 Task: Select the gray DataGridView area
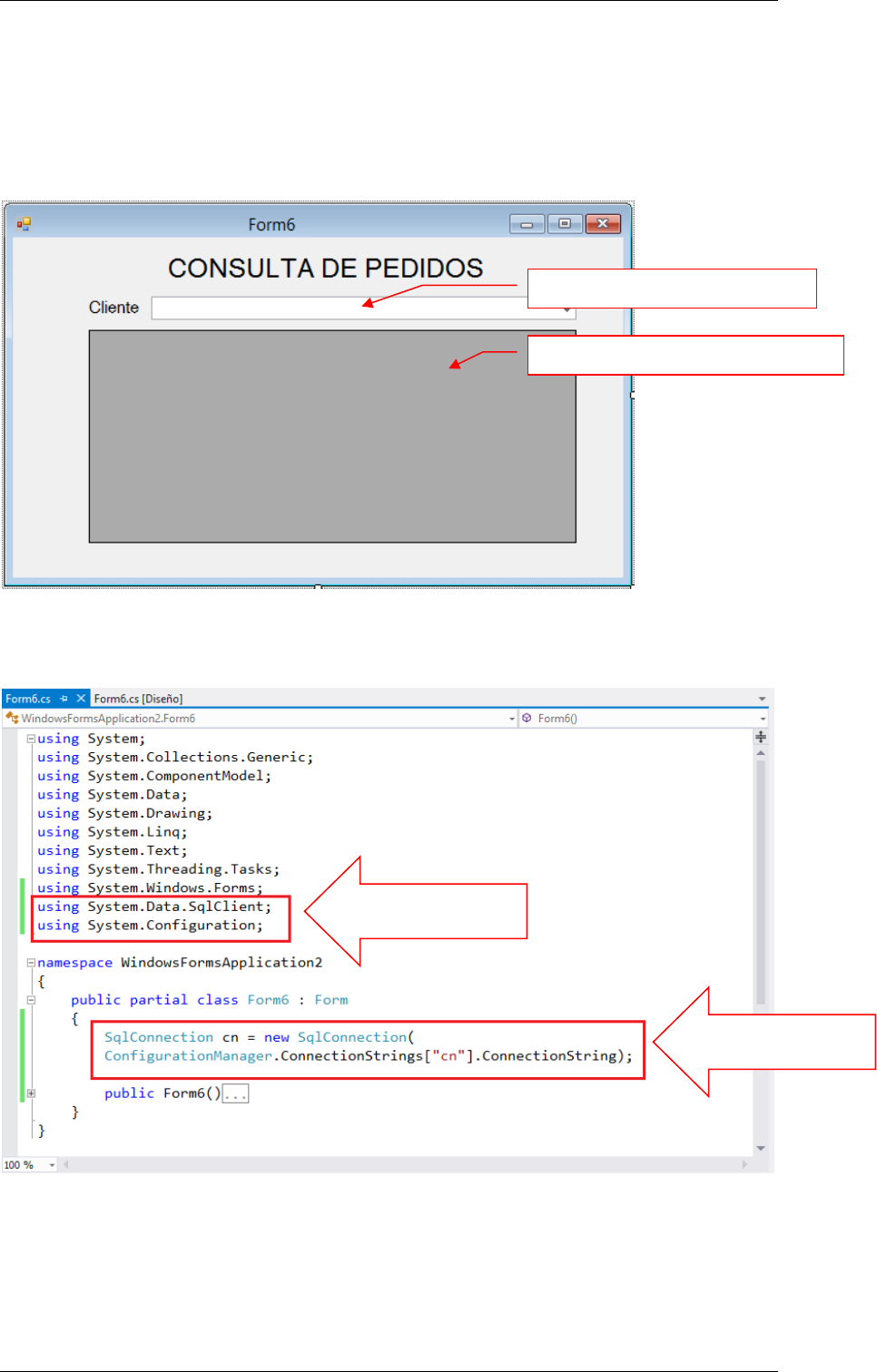(x=332, y=436)
